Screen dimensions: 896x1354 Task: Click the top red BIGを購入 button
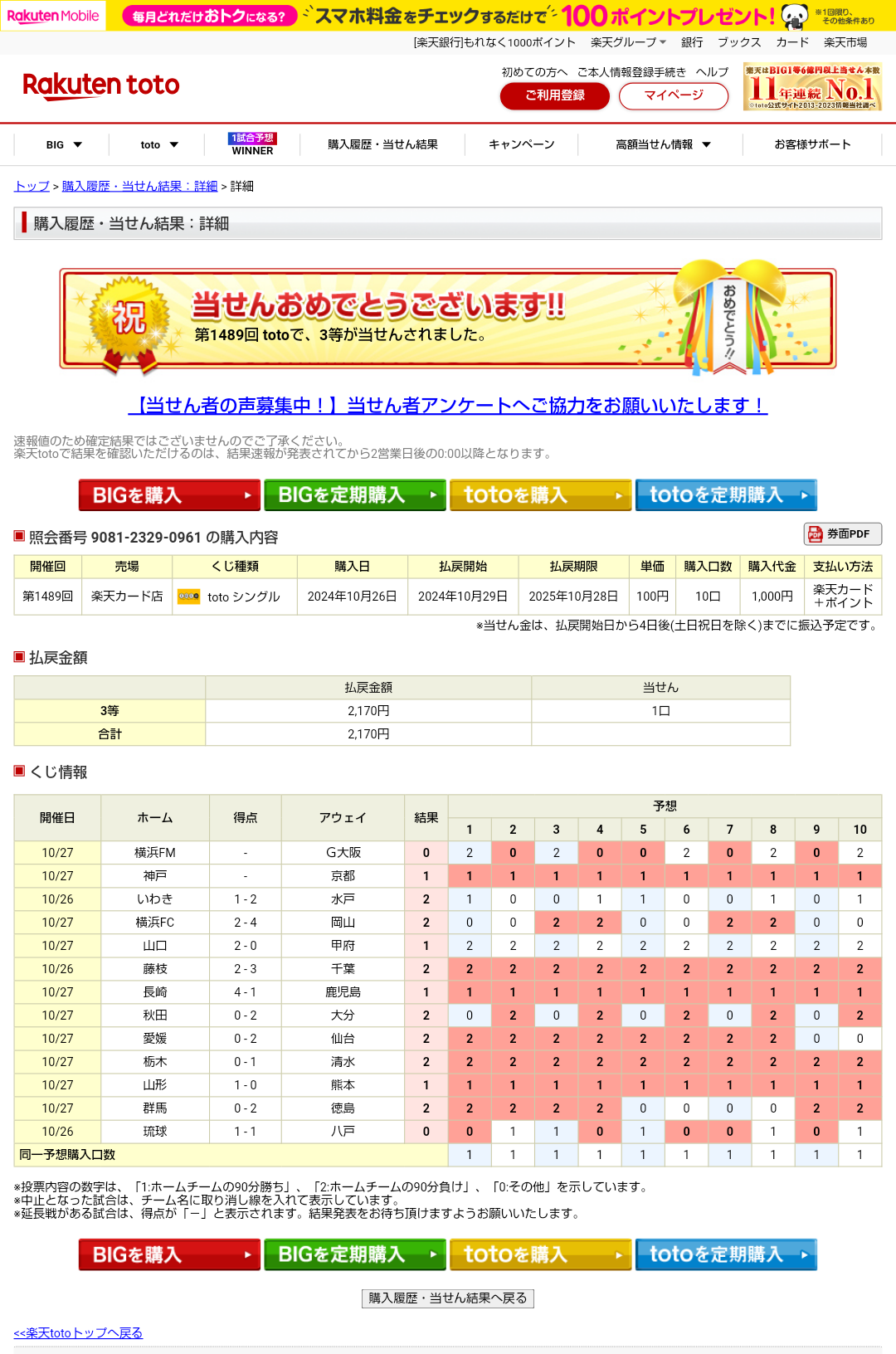(169, 495)
